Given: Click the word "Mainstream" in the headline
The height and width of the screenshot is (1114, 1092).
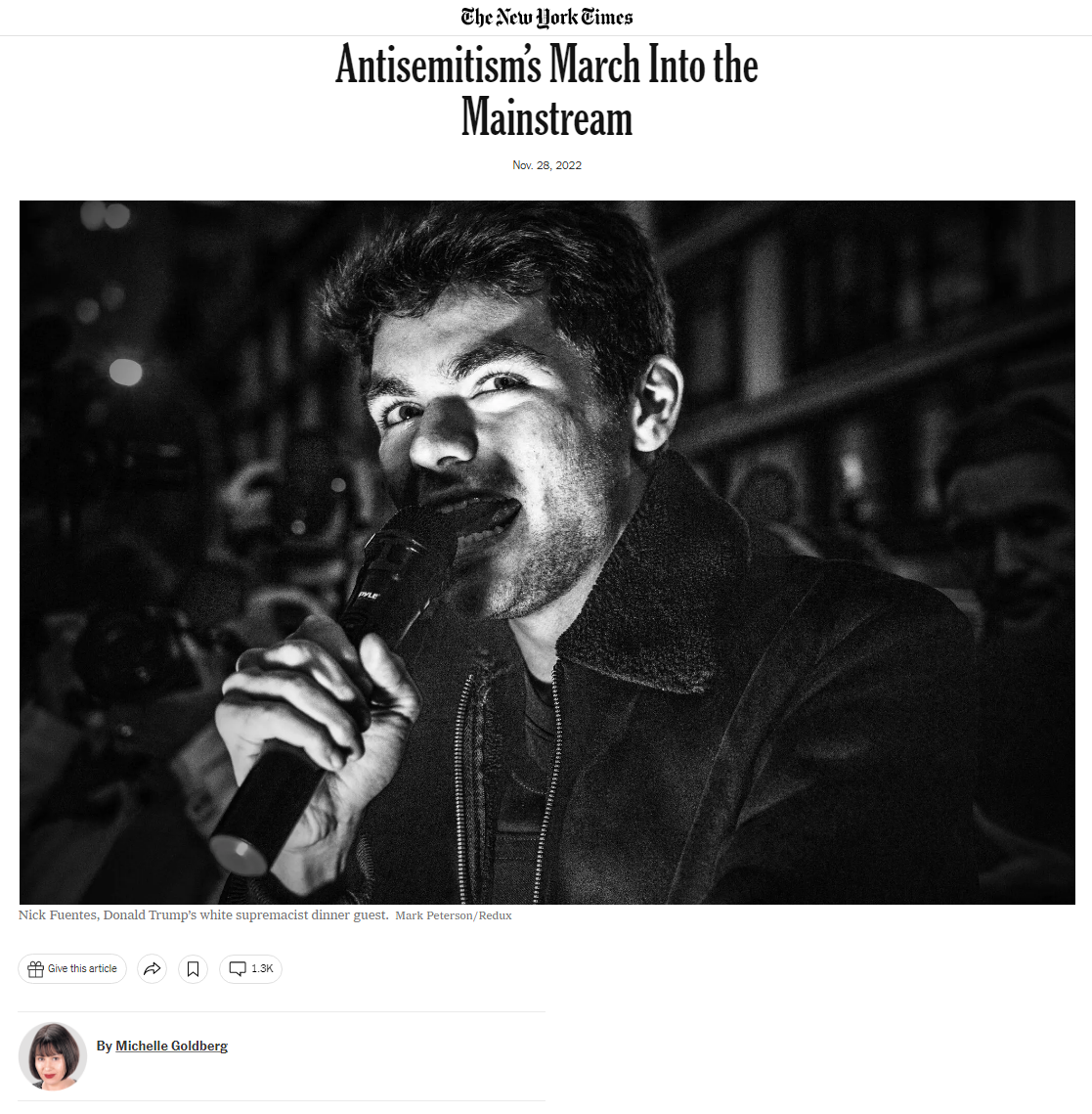Looking at the screenshot, I should pos(546,117).
